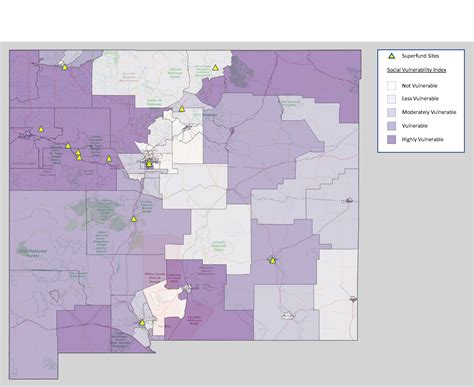Image resolution: width=474 pixels, height=387 pixels.
Task: Select Superfund triangle just north of the white central counties
Action: click(182, 109)
